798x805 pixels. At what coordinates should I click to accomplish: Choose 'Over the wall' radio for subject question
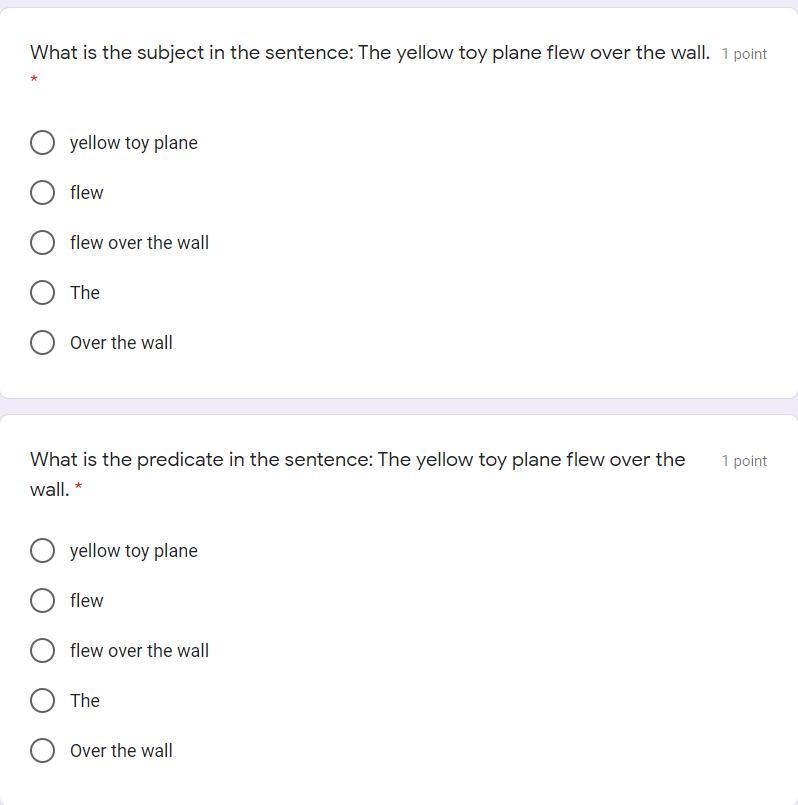pos(42,343)
